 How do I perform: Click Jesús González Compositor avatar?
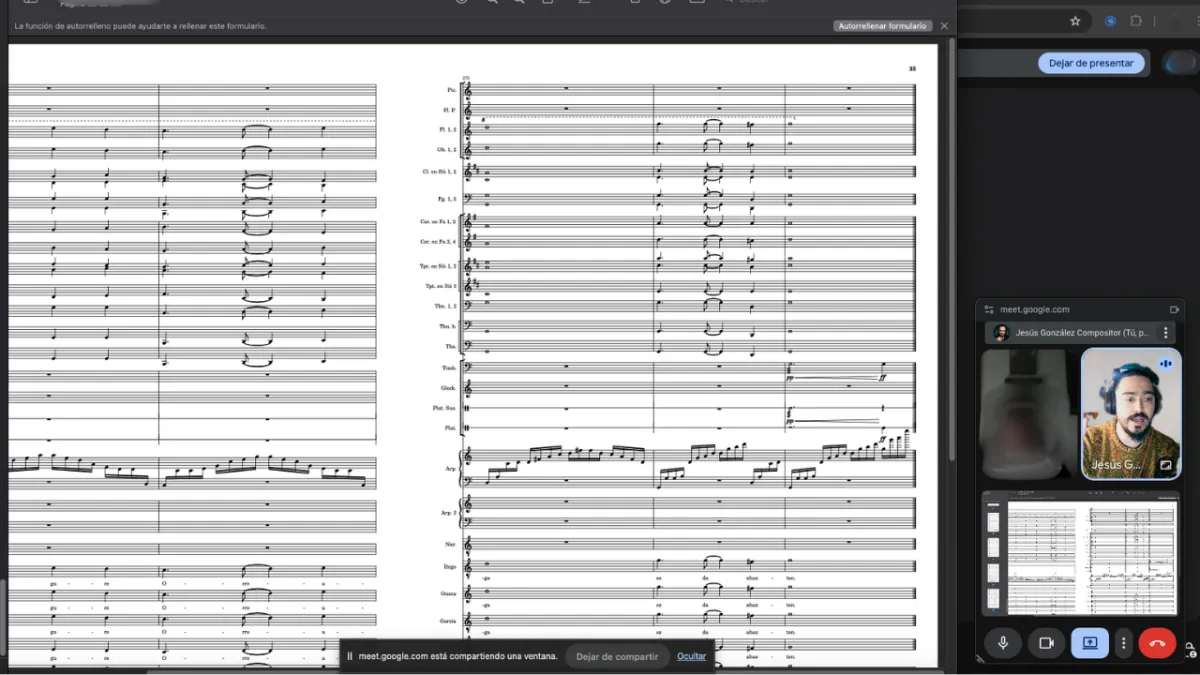(x=1000, y=333)
